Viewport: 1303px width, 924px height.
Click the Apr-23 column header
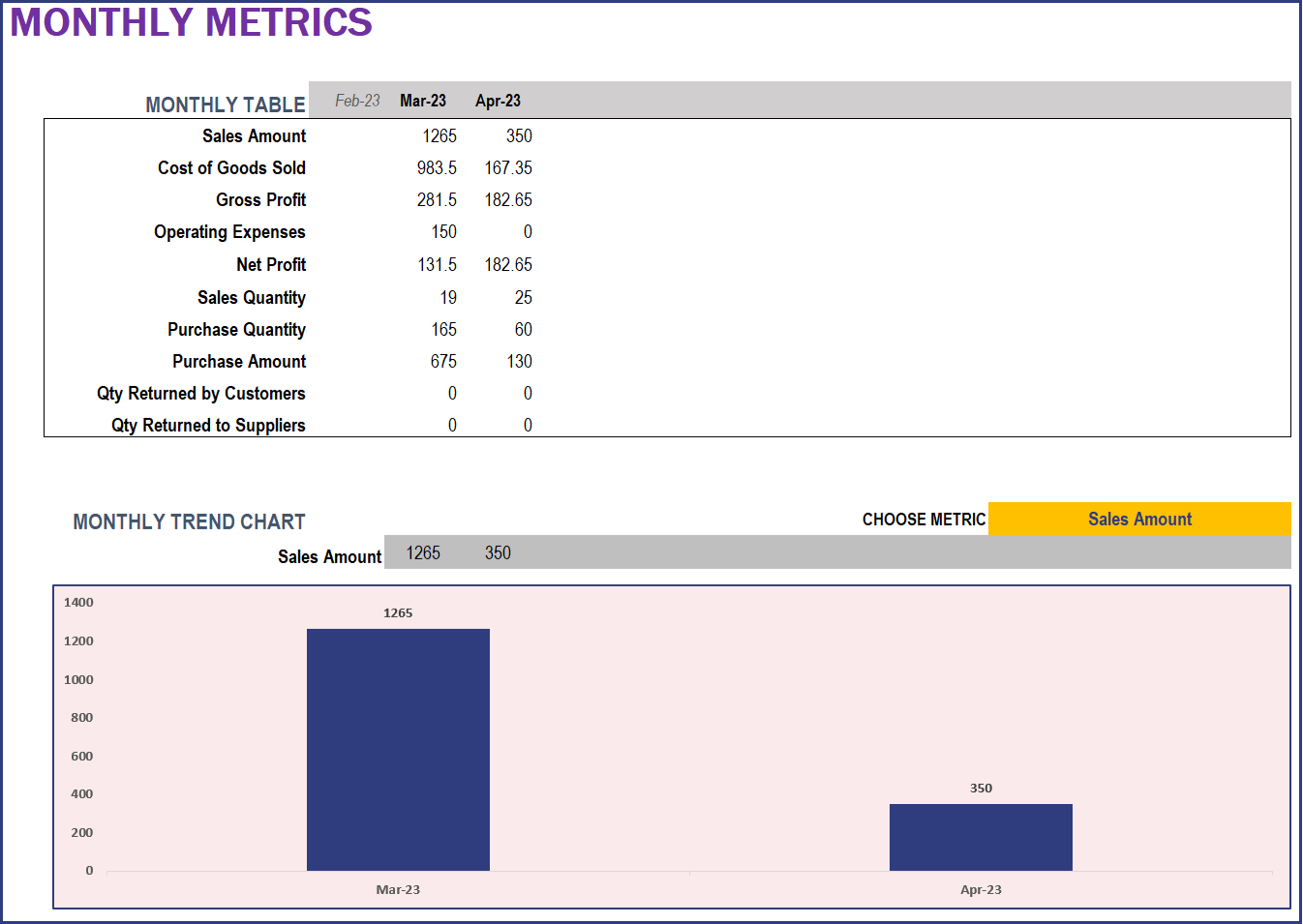pos(497,100)
